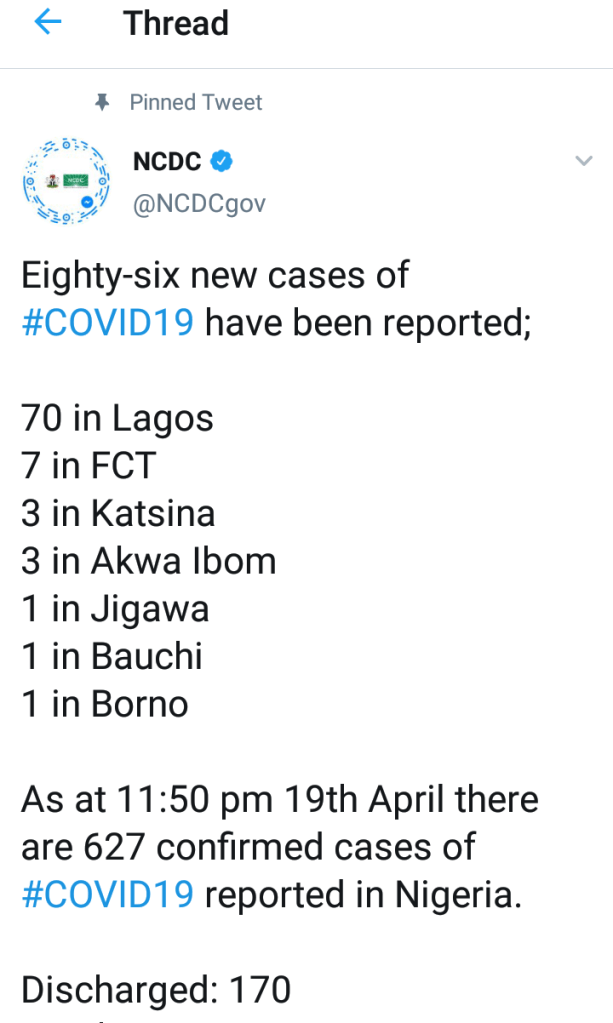The height and width of the screenshot is (1023, 613).
Task: Click the blue verified badge next to NCDC
Action: (224, 160)
